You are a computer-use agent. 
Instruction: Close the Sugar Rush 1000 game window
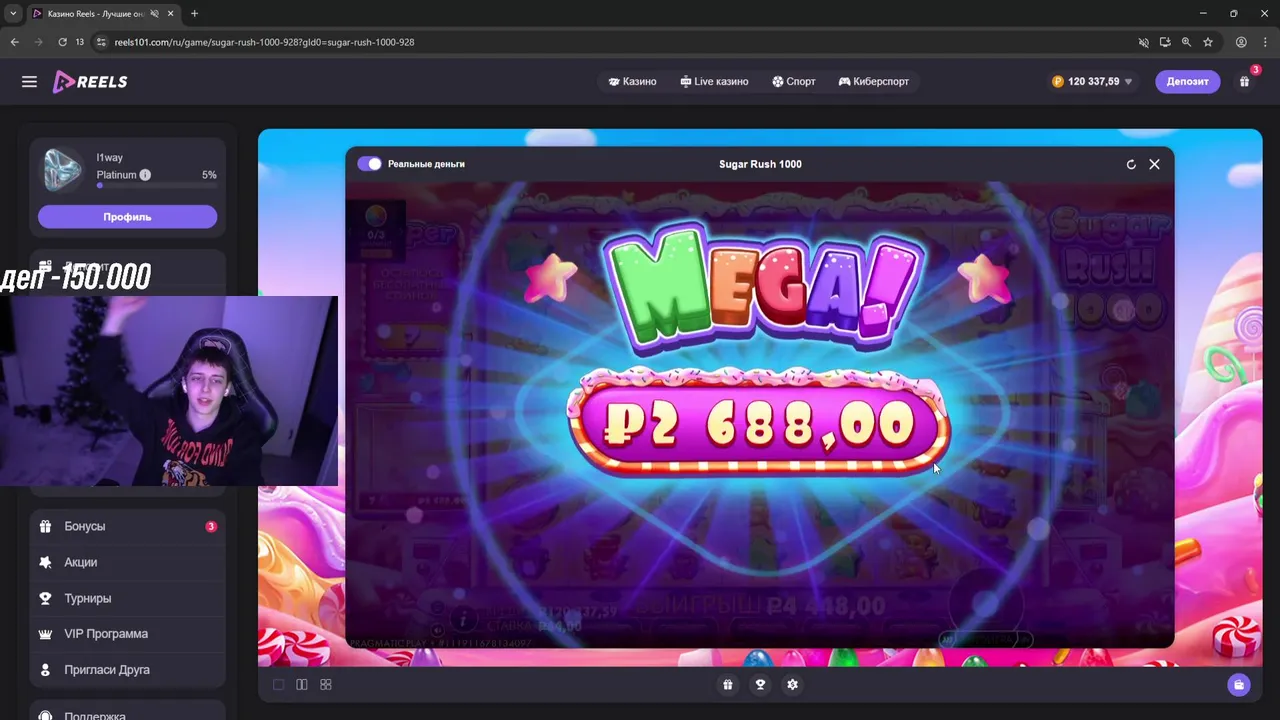coord(1154,164)
